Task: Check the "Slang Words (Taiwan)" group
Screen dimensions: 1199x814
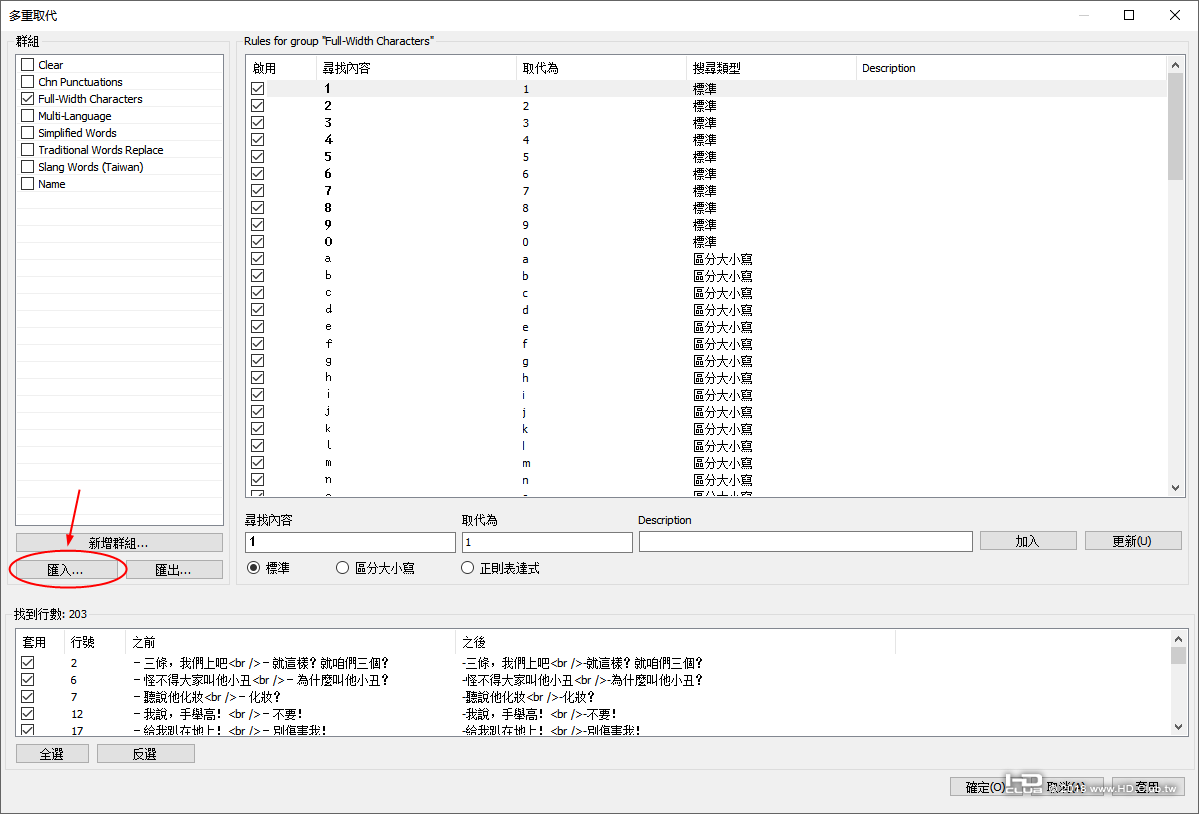Action: [x=28, y=166]
